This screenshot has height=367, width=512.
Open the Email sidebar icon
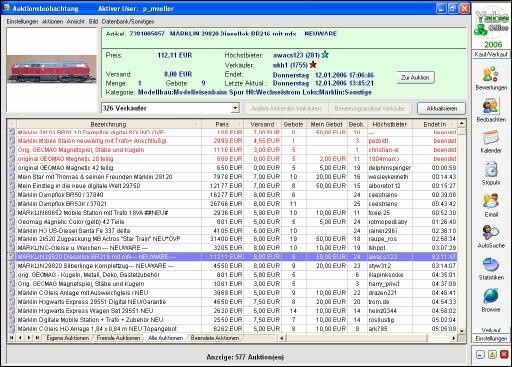click(491, 201)
